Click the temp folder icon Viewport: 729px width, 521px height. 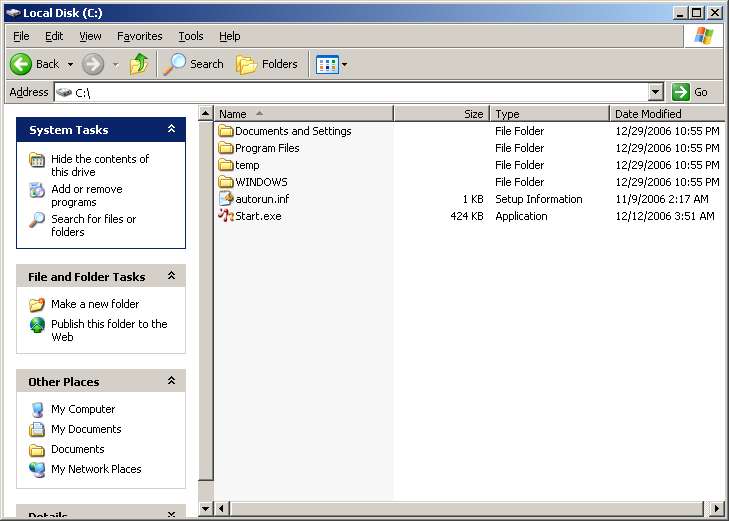(x=226, y=165)
